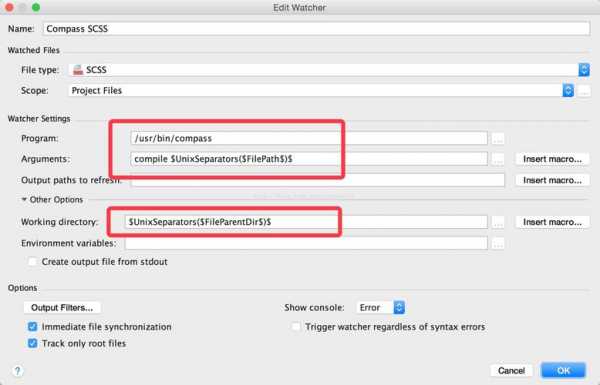Click the Environment variables input field
600x385 pixels.
306,243
